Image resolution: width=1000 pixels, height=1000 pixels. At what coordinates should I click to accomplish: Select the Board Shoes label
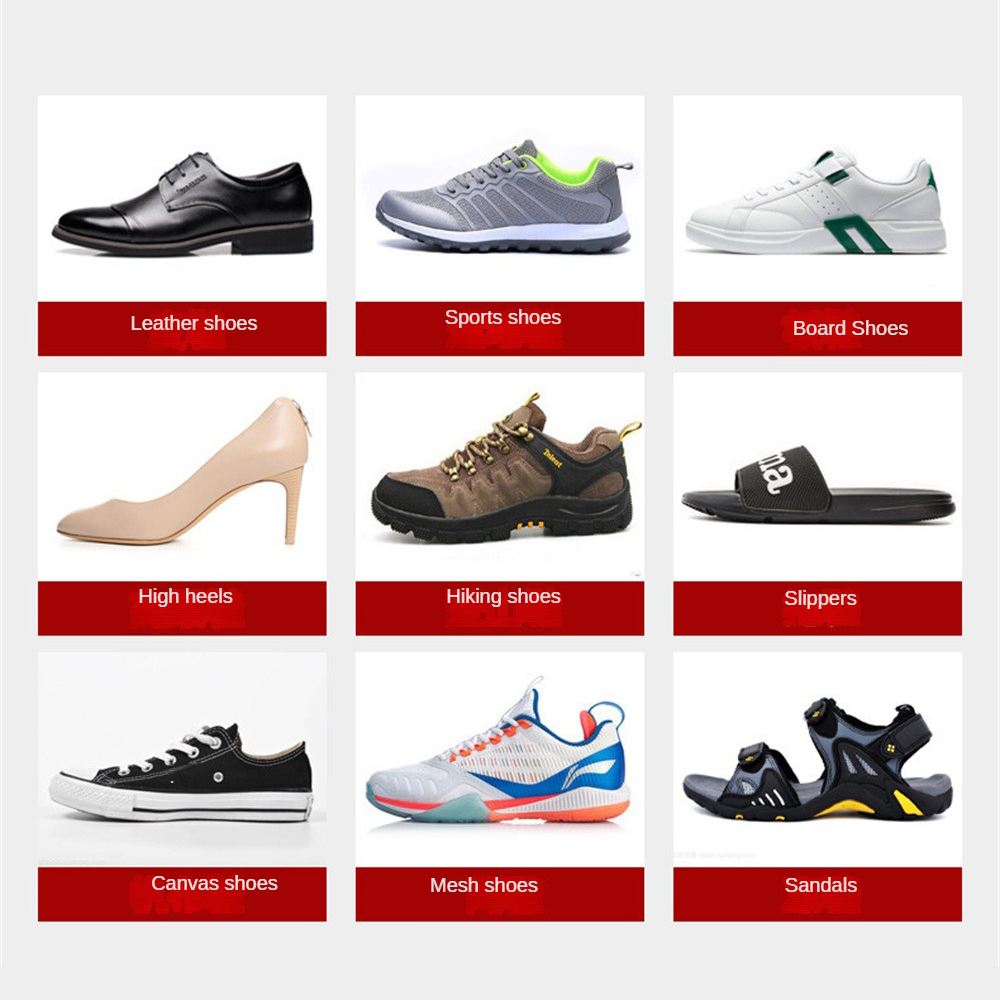pyautogui.click(x=850, y=328)
